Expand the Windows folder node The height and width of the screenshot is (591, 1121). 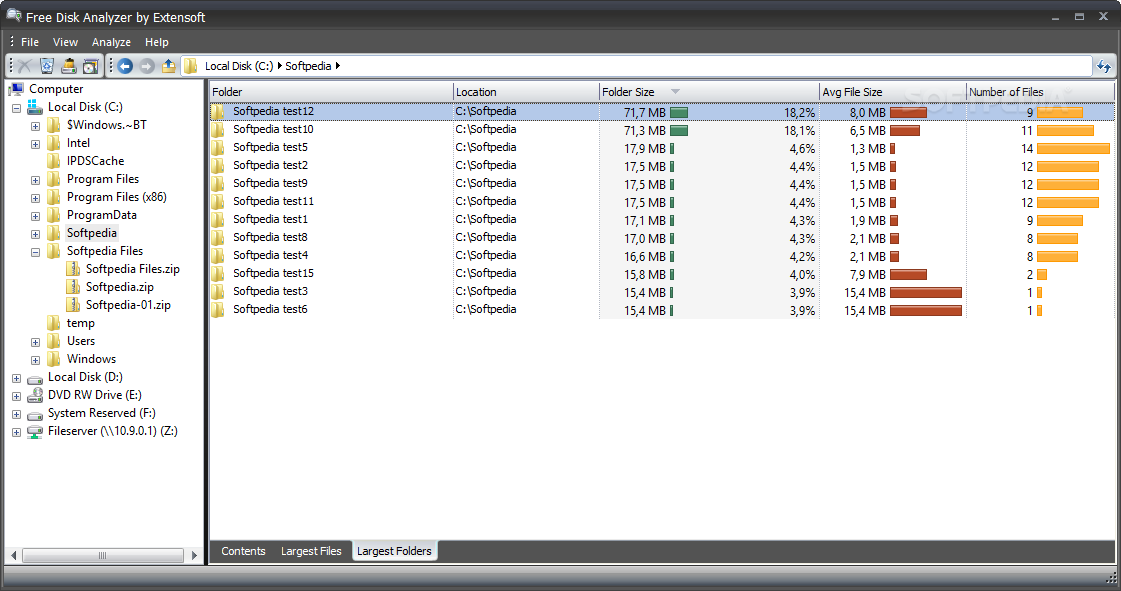pyautogui.click(x=35, y=360)
